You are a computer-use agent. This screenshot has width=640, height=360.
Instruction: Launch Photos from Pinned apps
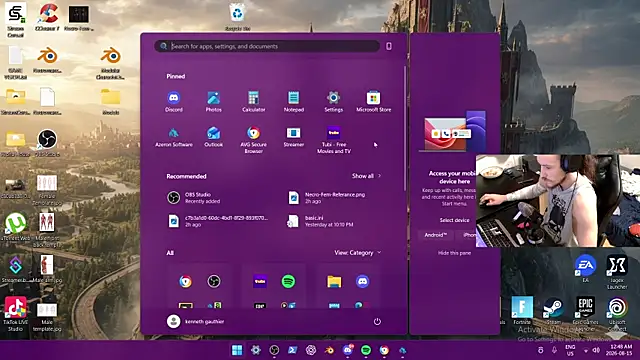(213, 102)
